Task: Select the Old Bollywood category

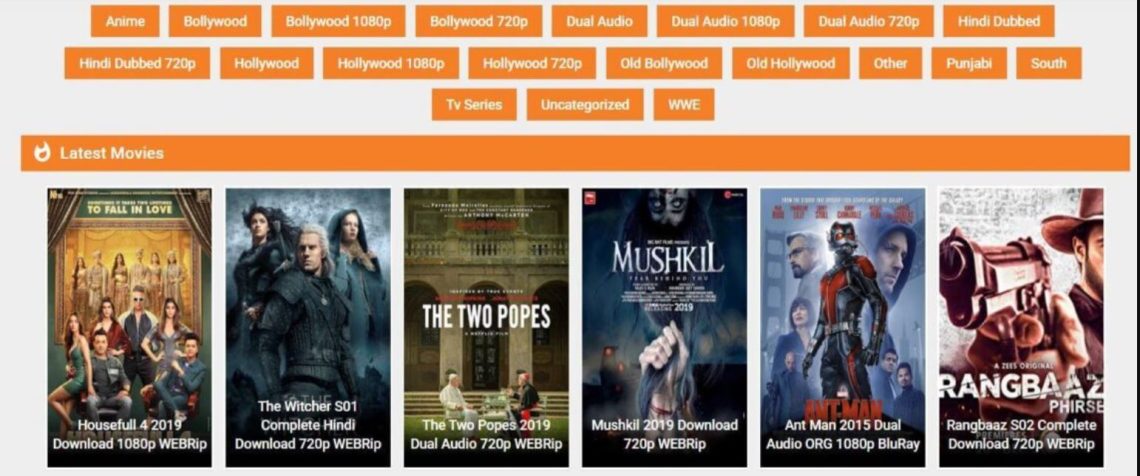Action: click(664, 63)
